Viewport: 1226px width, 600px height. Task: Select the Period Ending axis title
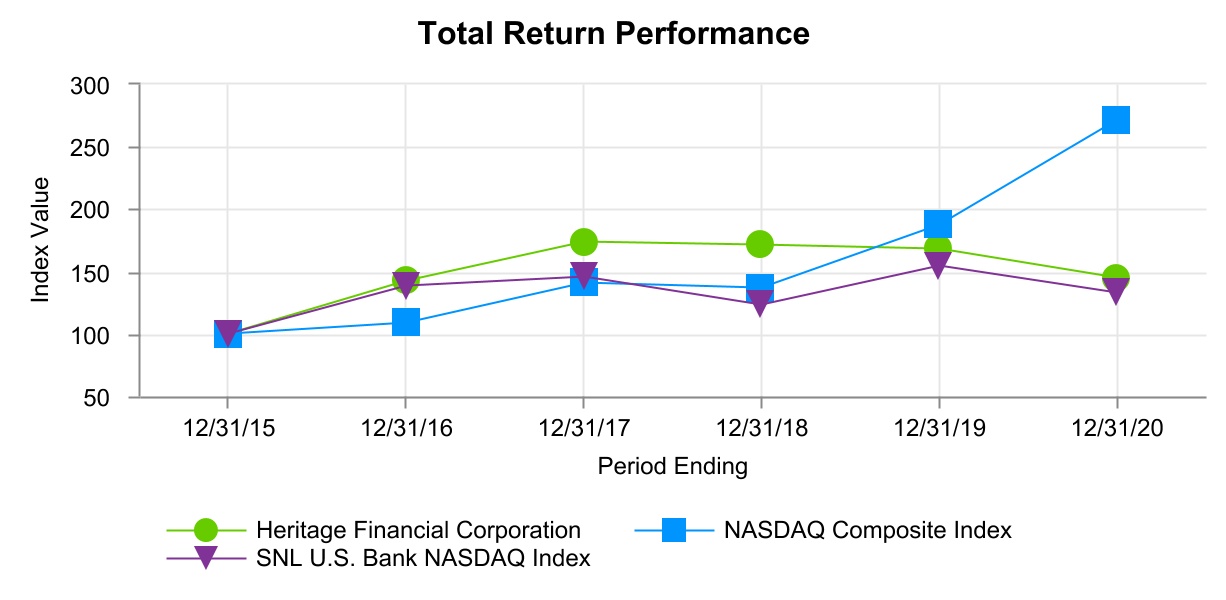672,466
